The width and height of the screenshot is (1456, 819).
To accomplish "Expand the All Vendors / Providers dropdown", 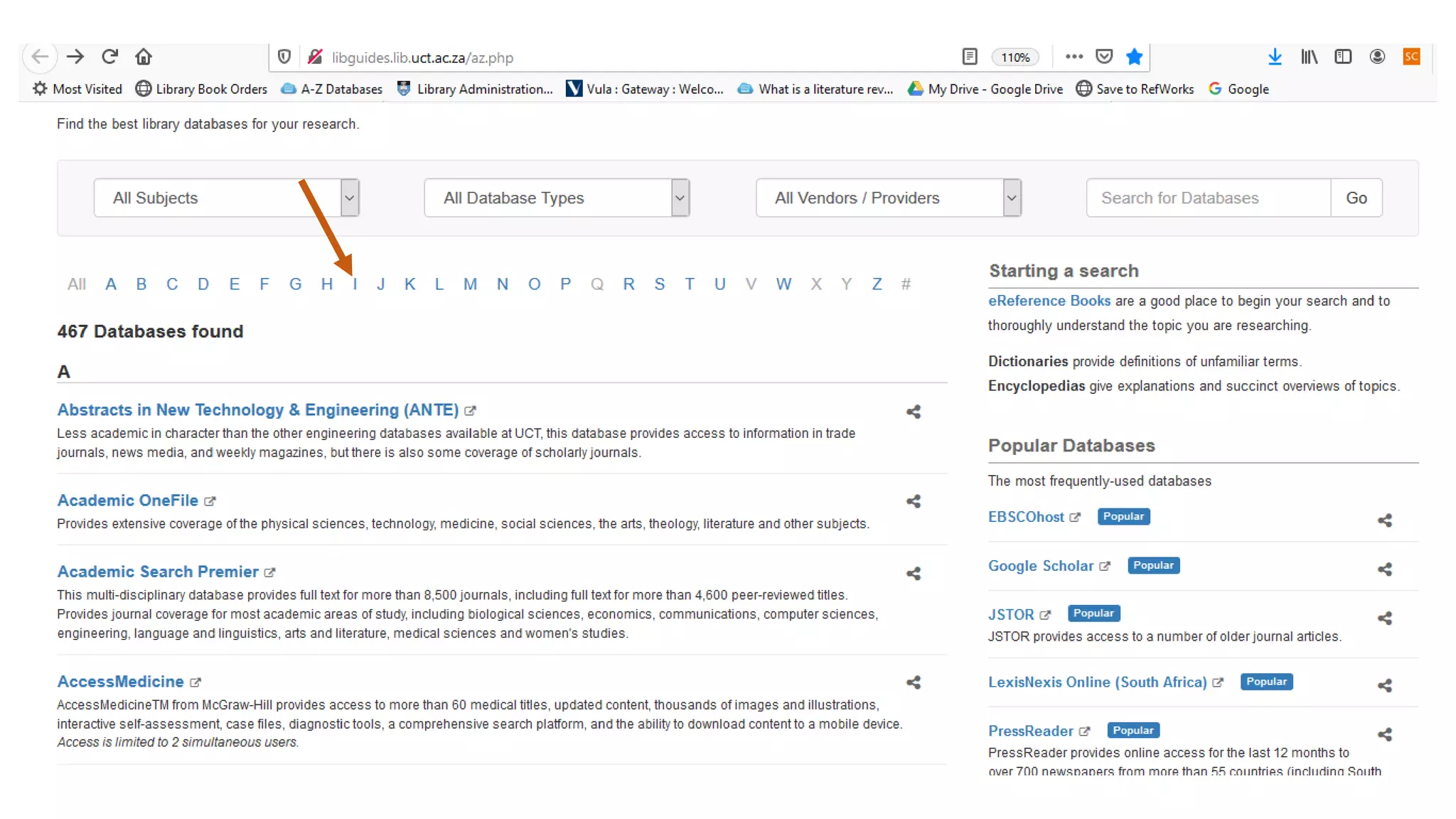I will [888, 198].
